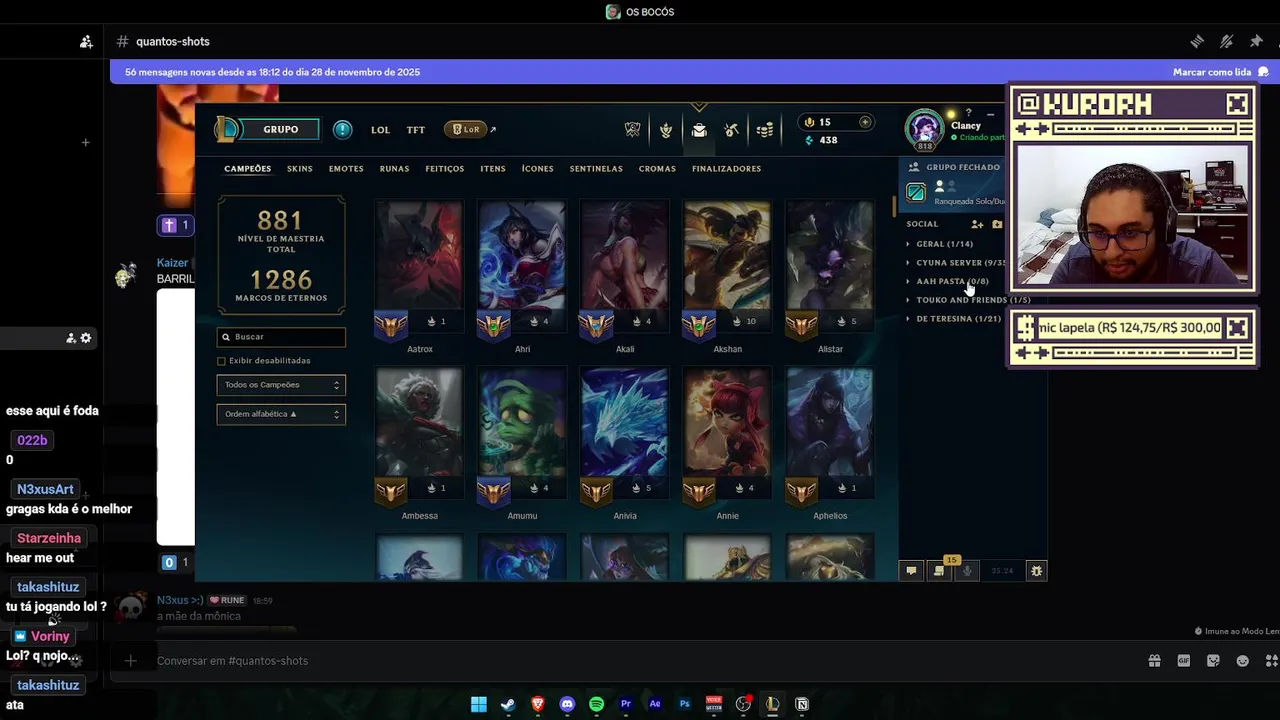Screen dimensions: 1280x720
Task: Enable the Exibir desabilitadas checkbox
Action: click(222, 361)
